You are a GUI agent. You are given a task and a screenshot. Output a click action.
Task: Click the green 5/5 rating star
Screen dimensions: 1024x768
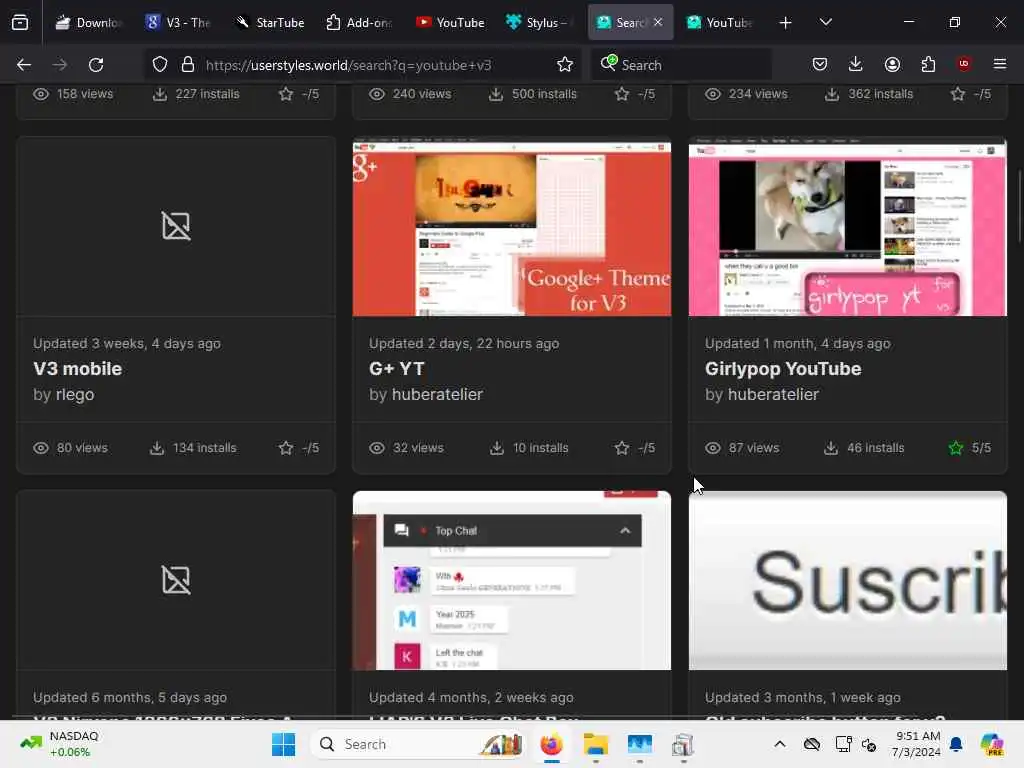[956, 448]
